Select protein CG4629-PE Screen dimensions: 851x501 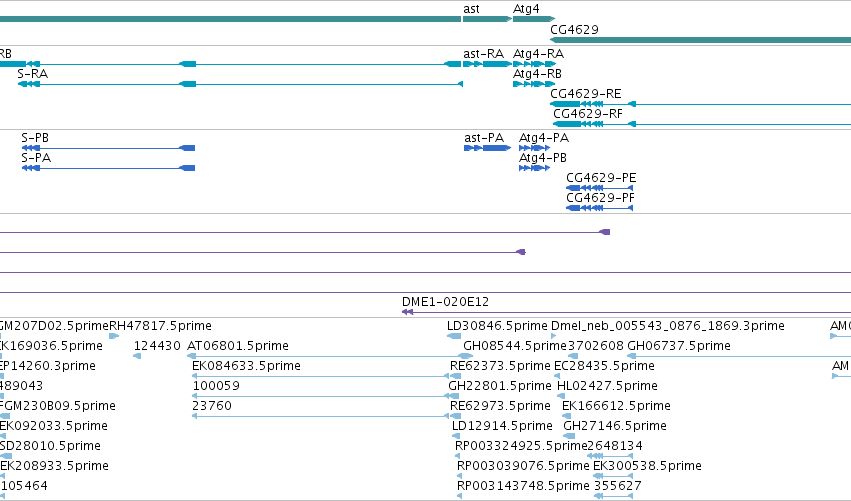coord(601,178)
